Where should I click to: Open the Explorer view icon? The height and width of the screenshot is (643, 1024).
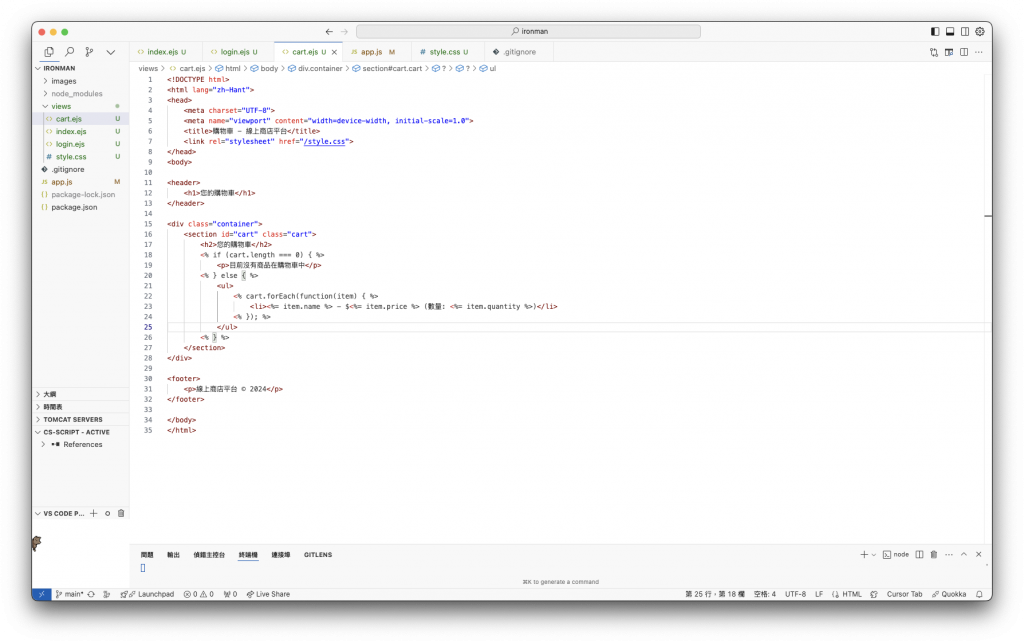pos(49,52)
